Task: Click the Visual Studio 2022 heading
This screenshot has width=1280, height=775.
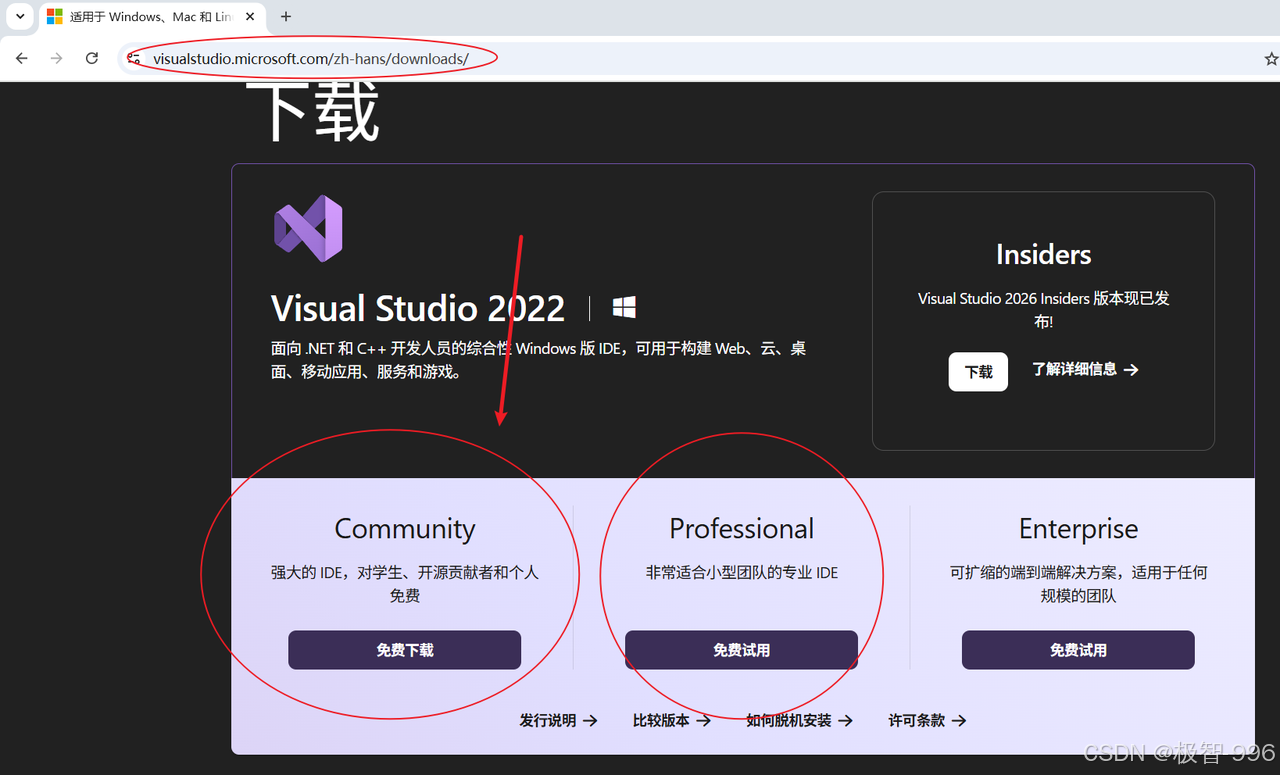Action: click(418, 308)
